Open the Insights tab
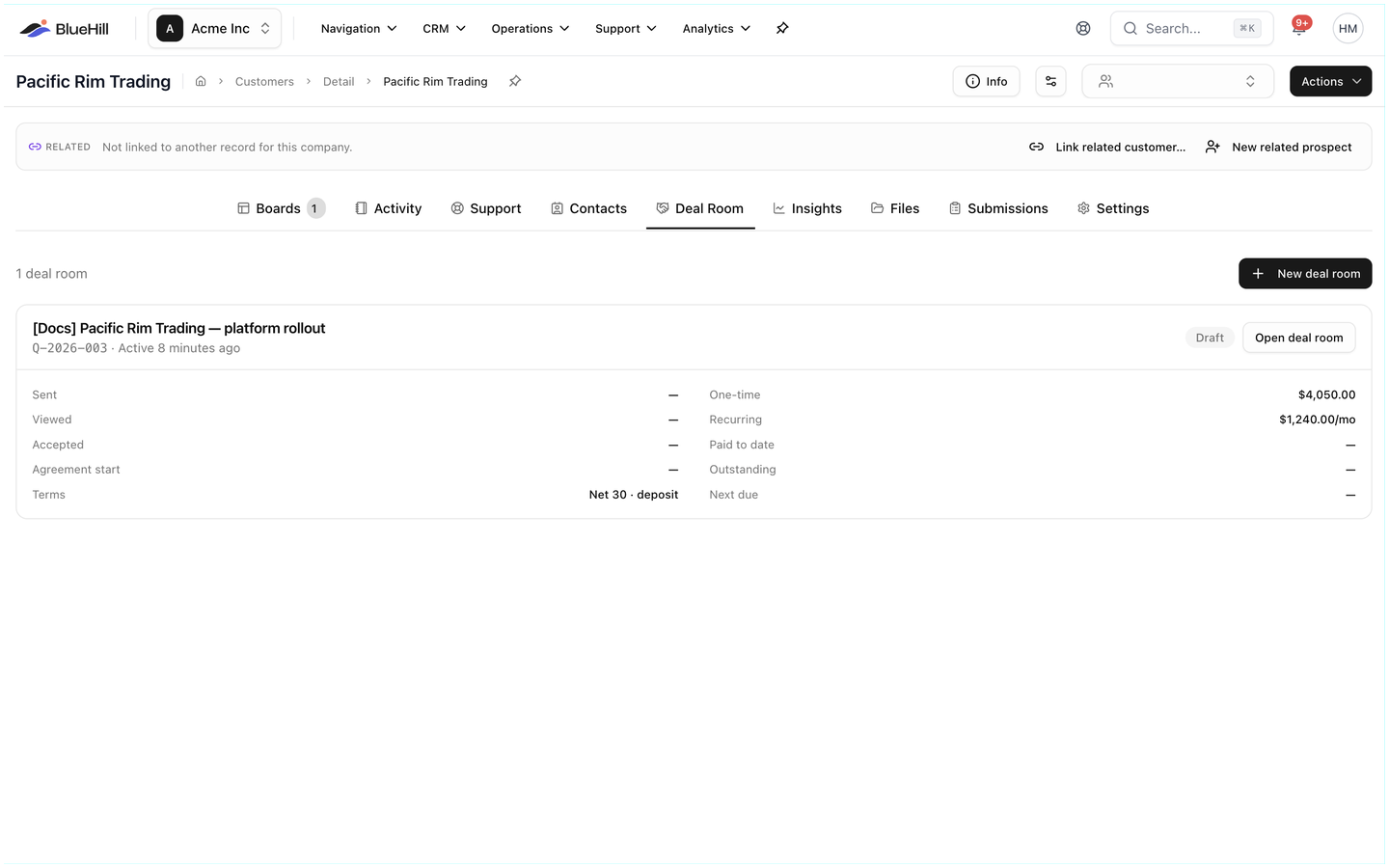 [x=807, y=208]
